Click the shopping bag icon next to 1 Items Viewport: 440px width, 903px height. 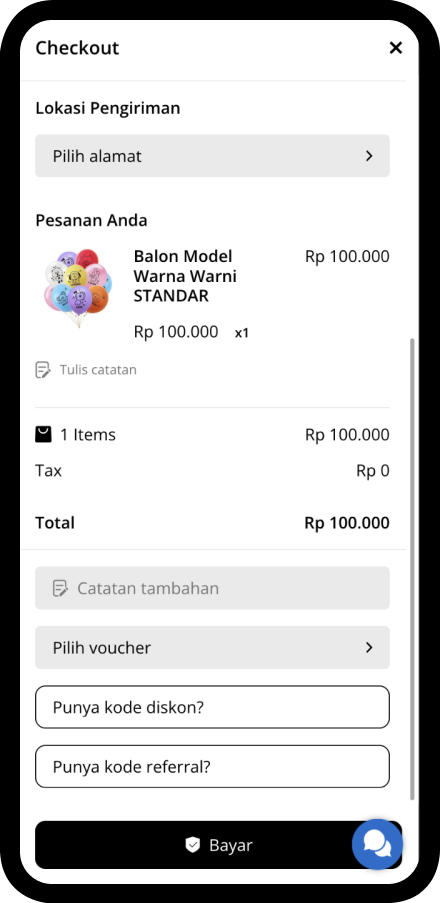43,434
